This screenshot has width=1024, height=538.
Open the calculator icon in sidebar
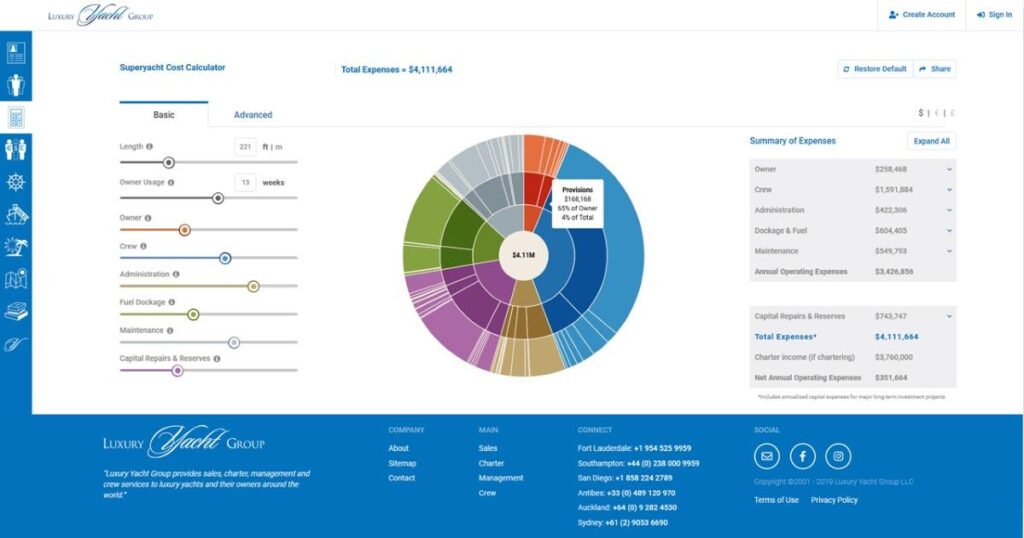16,117
